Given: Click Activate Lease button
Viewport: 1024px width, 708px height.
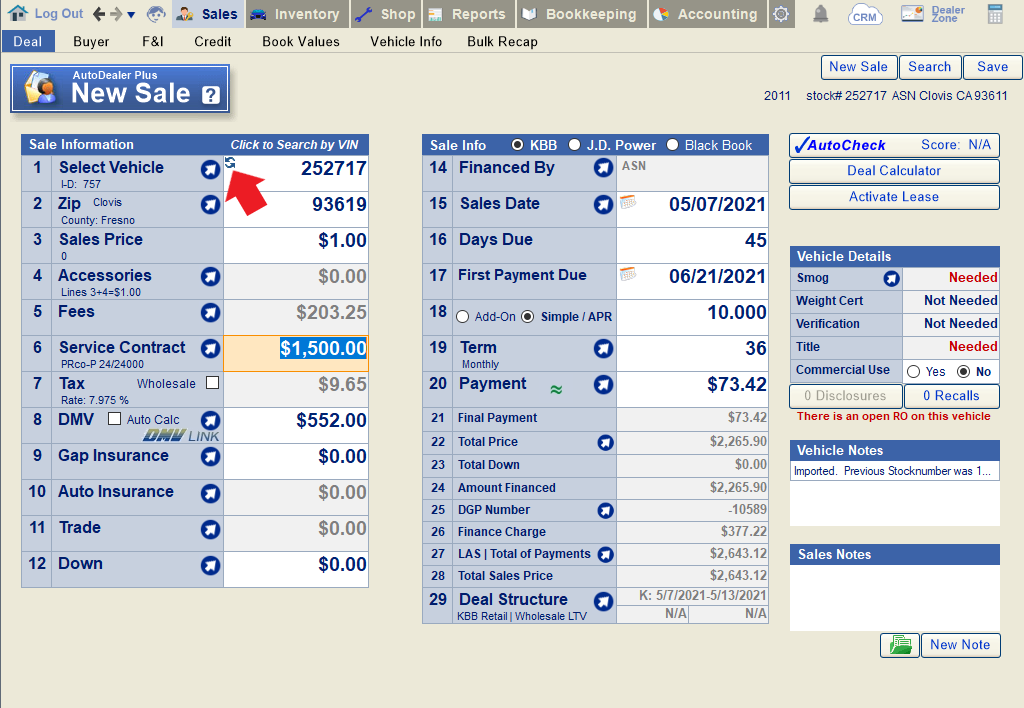Looking at the screenshot, I should click(x=894, y=197).
